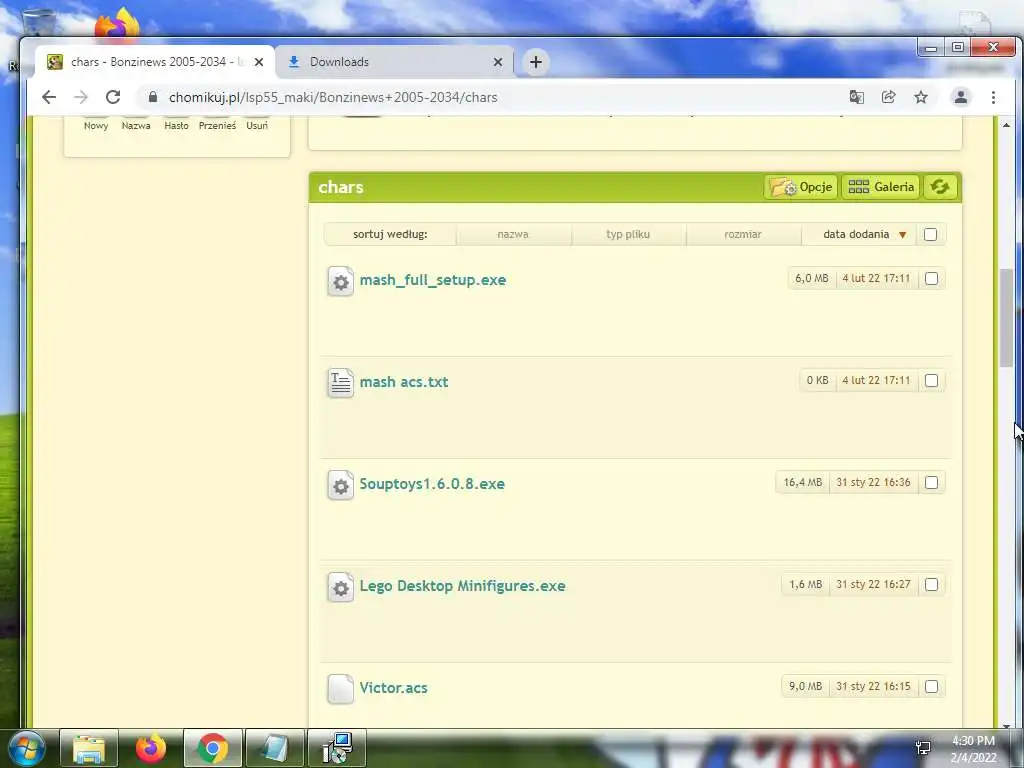Screen dimensions: 1024x768
Task: Click the green refresh icon in chars header
Action: (x=940, y=187)
